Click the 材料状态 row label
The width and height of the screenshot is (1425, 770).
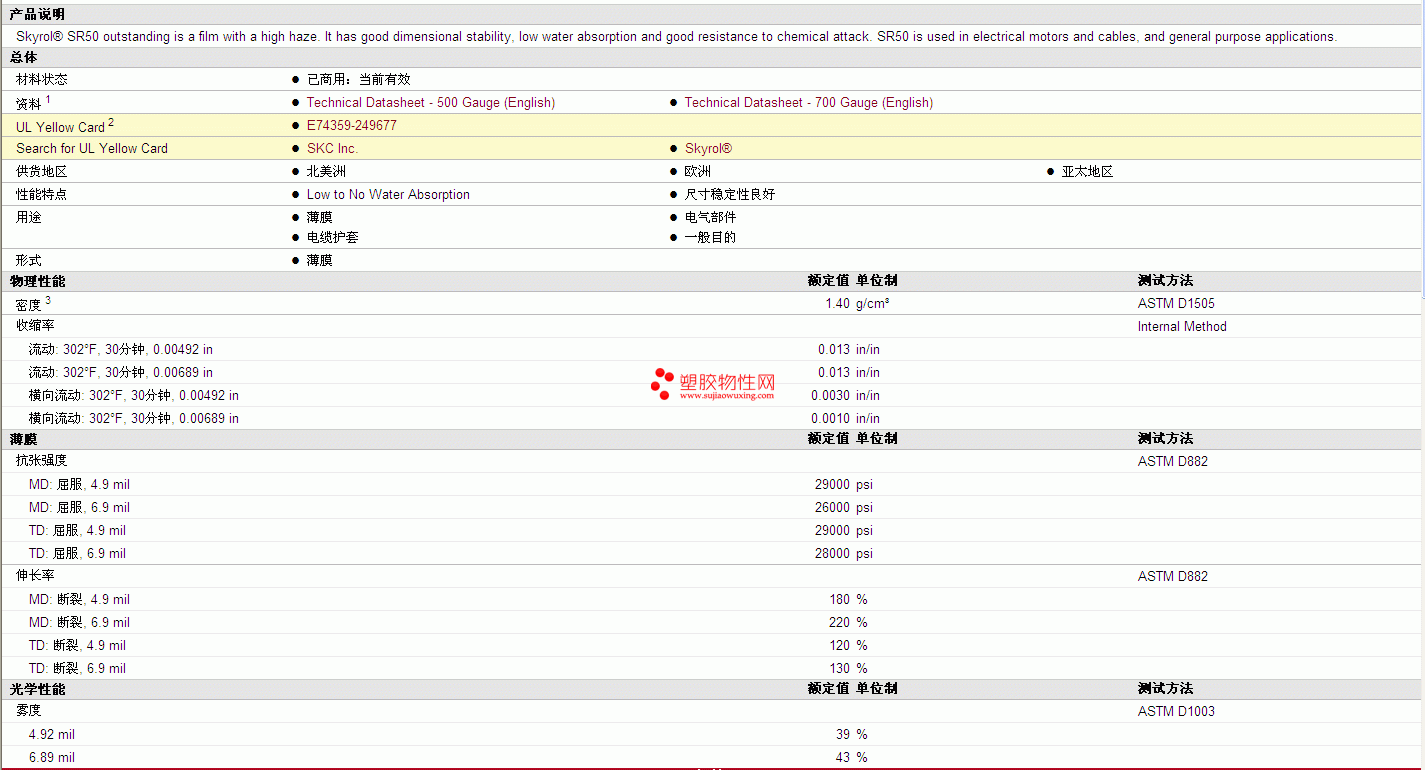tap(42, 80)
